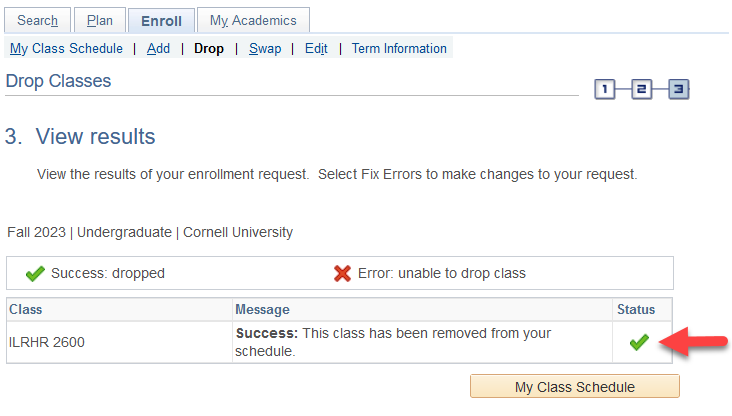732x416 pixels.
Task: Select the Enroll tab
Action: pos(161,20)
